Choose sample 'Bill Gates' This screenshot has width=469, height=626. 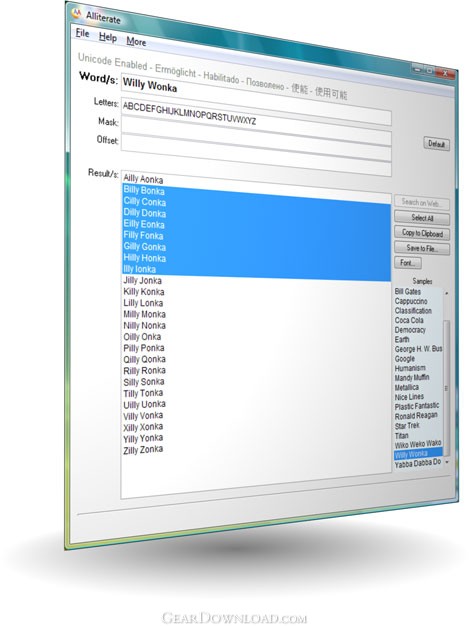pos(408,292)
